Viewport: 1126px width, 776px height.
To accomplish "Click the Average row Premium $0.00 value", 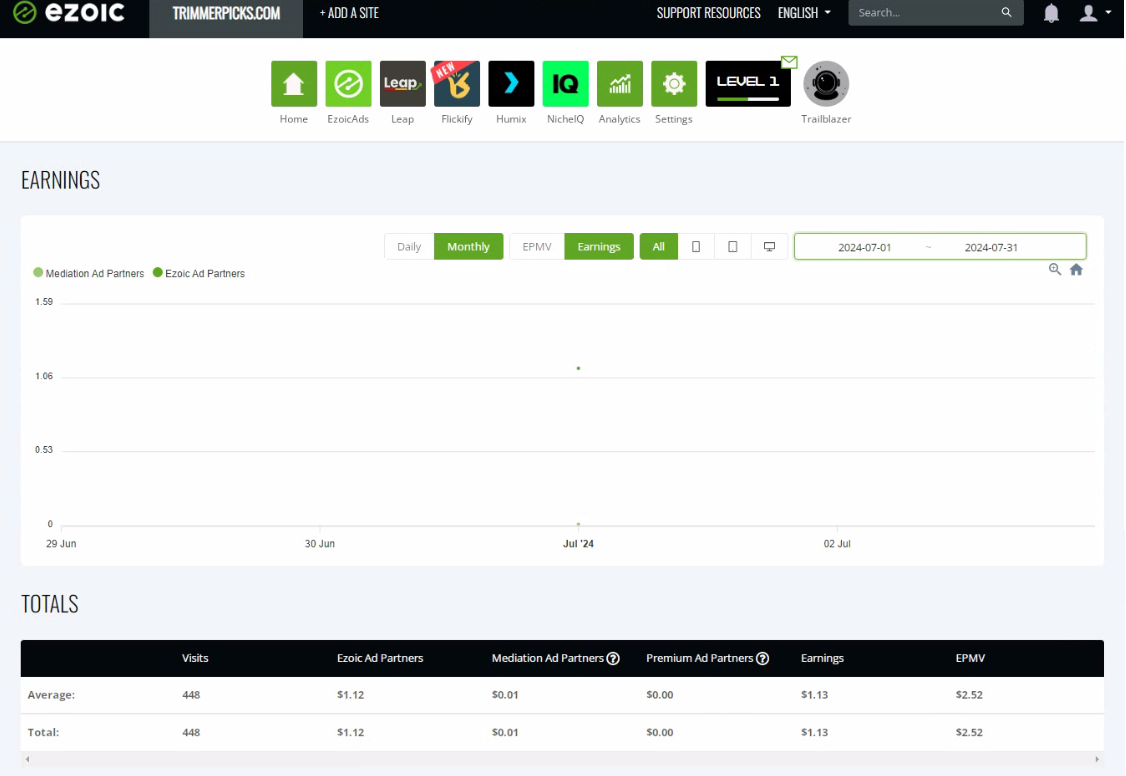I will tap(659, 695).
